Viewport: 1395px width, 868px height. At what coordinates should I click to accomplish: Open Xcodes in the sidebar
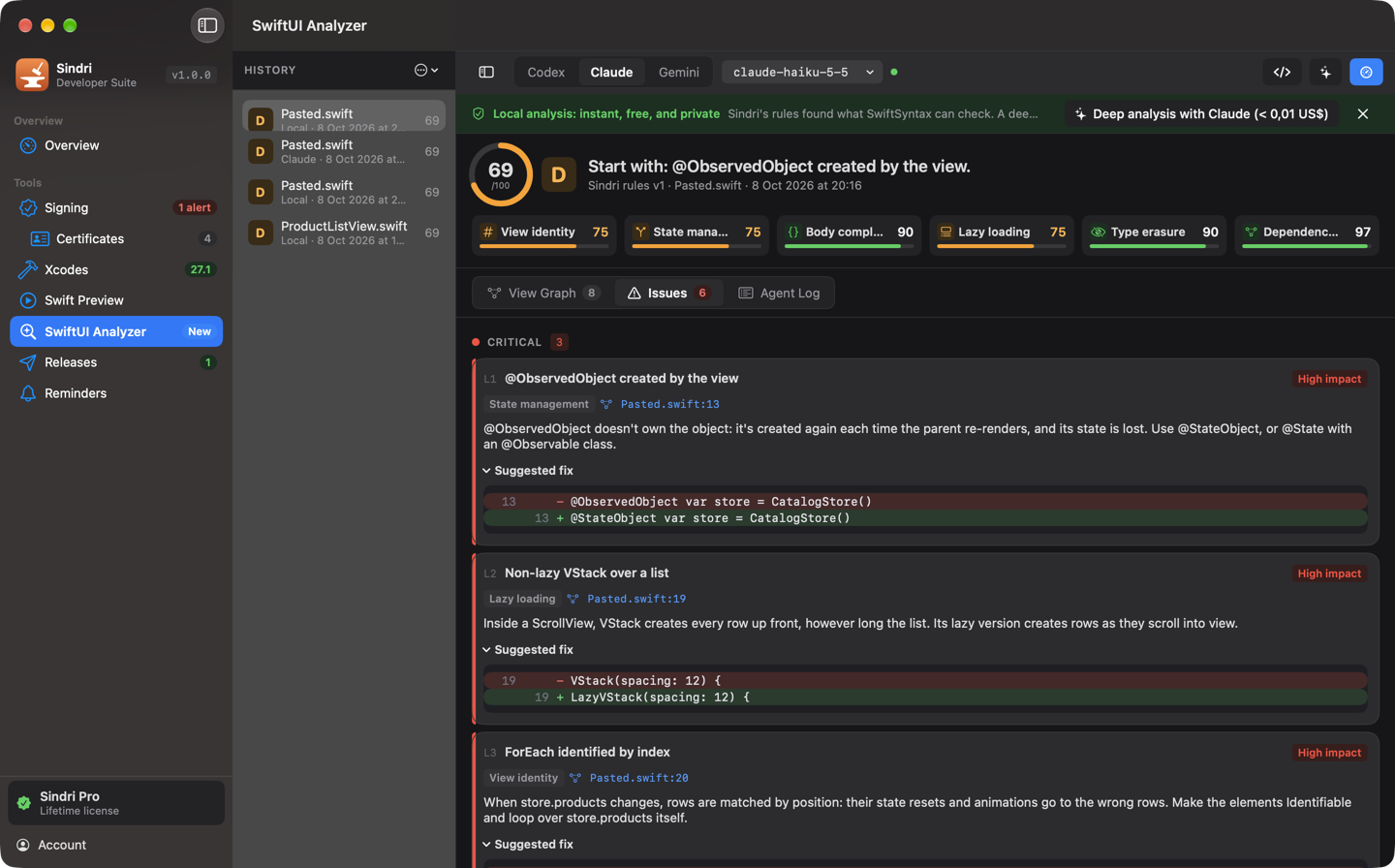(x=116, y=269)
